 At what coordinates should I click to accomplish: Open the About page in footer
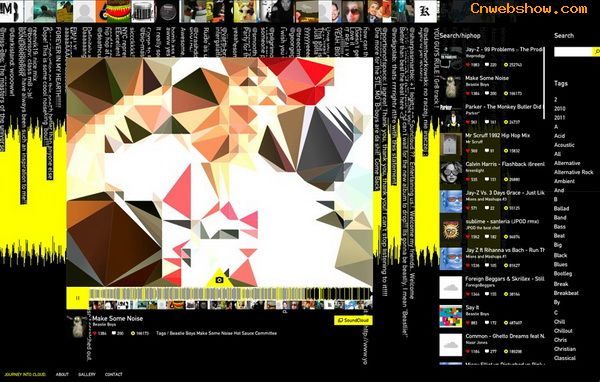(x=62, y=374)
